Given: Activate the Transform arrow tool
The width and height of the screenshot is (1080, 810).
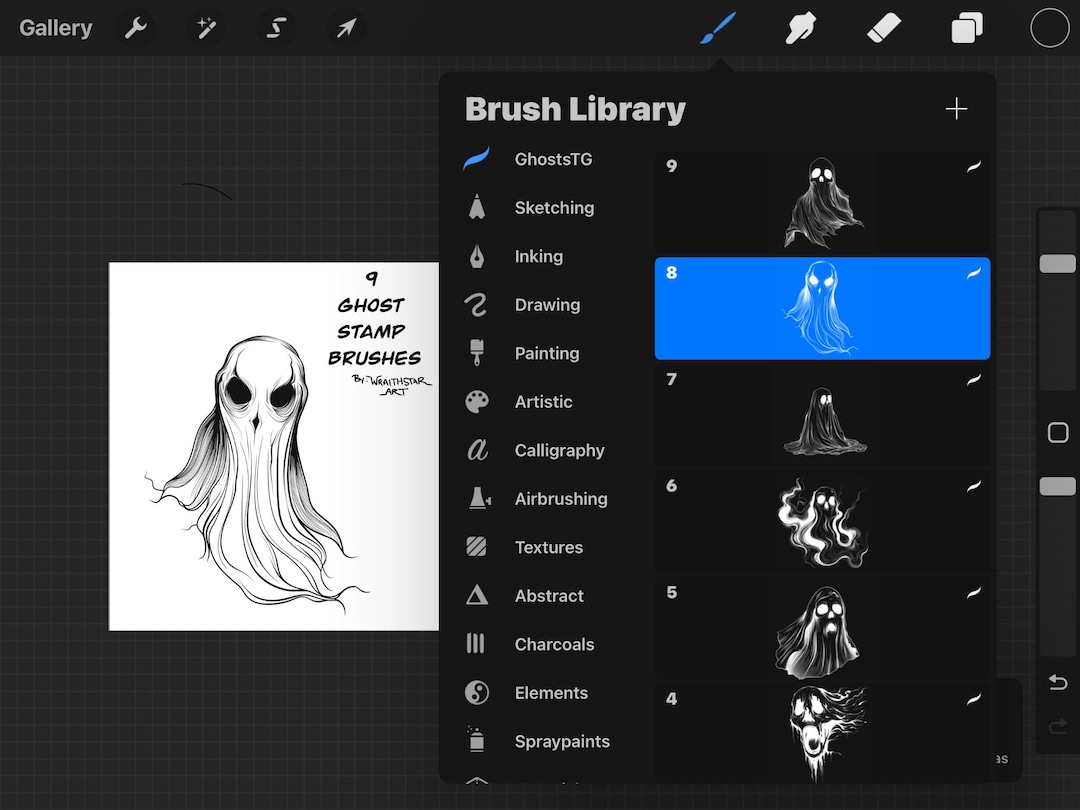Looking at the screenshot, I should pyautogui.click(x=346, y=28).
